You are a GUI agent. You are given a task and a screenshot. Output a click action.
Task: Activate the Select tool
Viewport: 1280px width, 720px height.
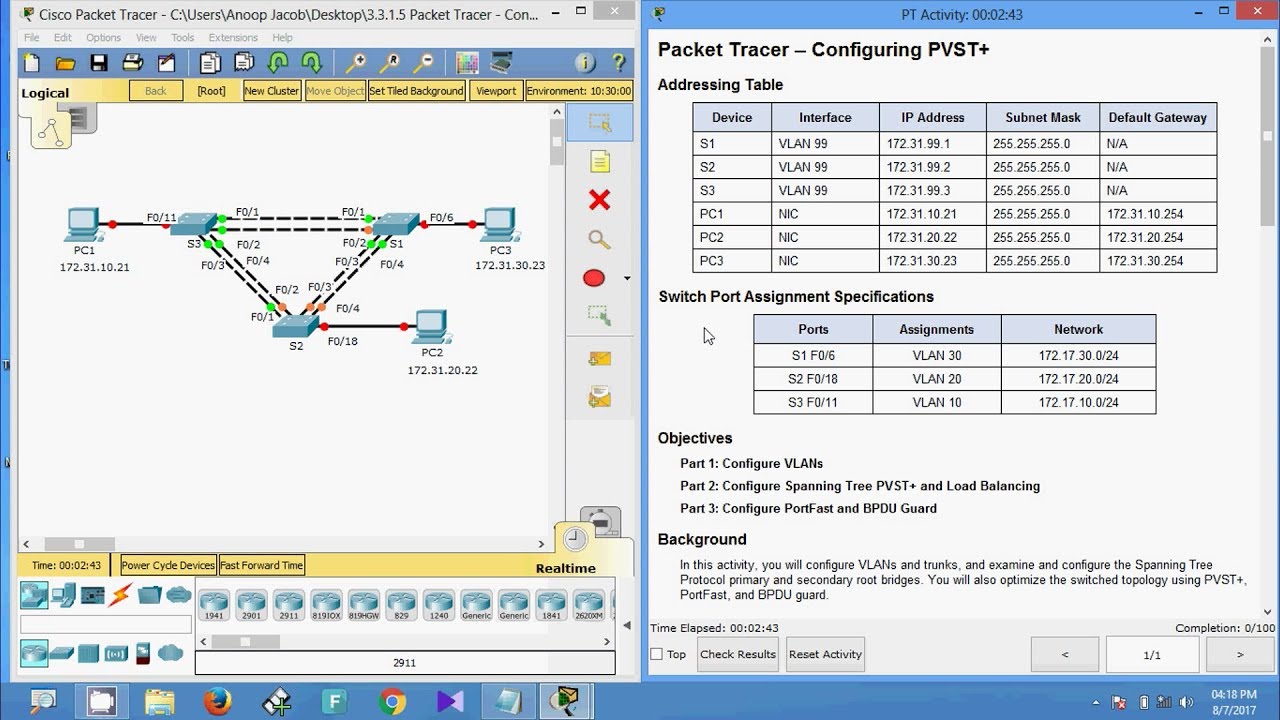[600, 123]
